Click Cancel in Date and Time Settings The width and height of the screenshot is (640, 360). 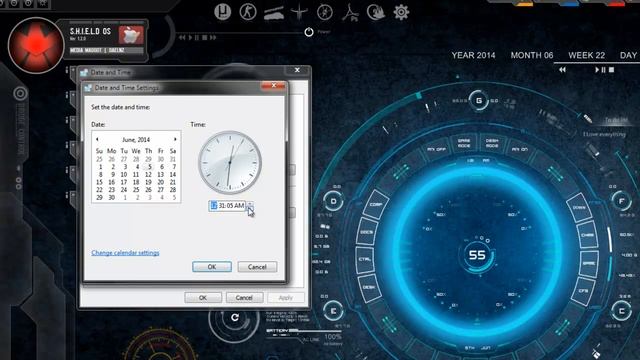click(x=257, y=267)
